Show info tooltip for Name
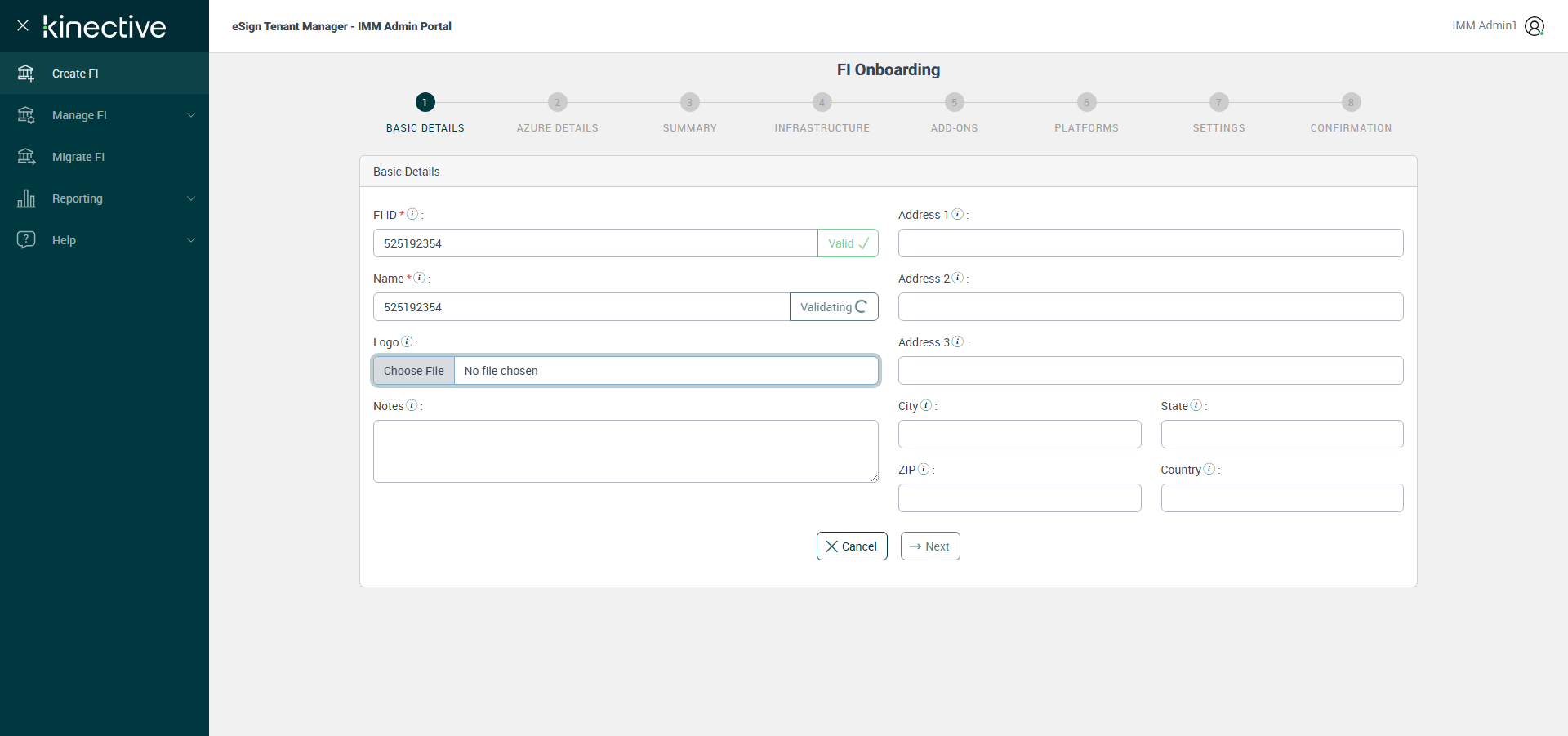Viewport: 1568px width, 736px height. 420,278
